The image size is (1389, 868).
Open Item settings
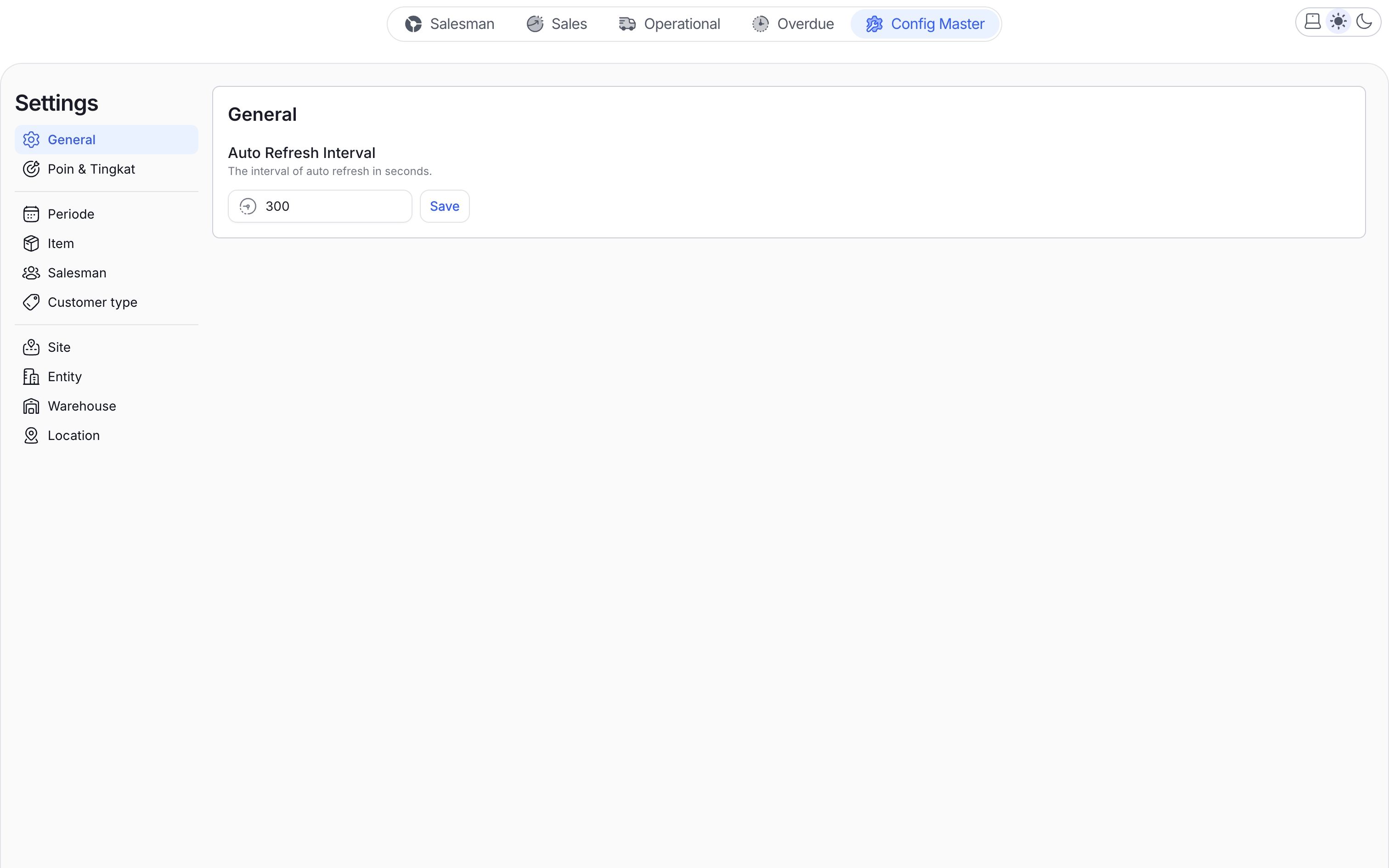click(x=107, y=243)
